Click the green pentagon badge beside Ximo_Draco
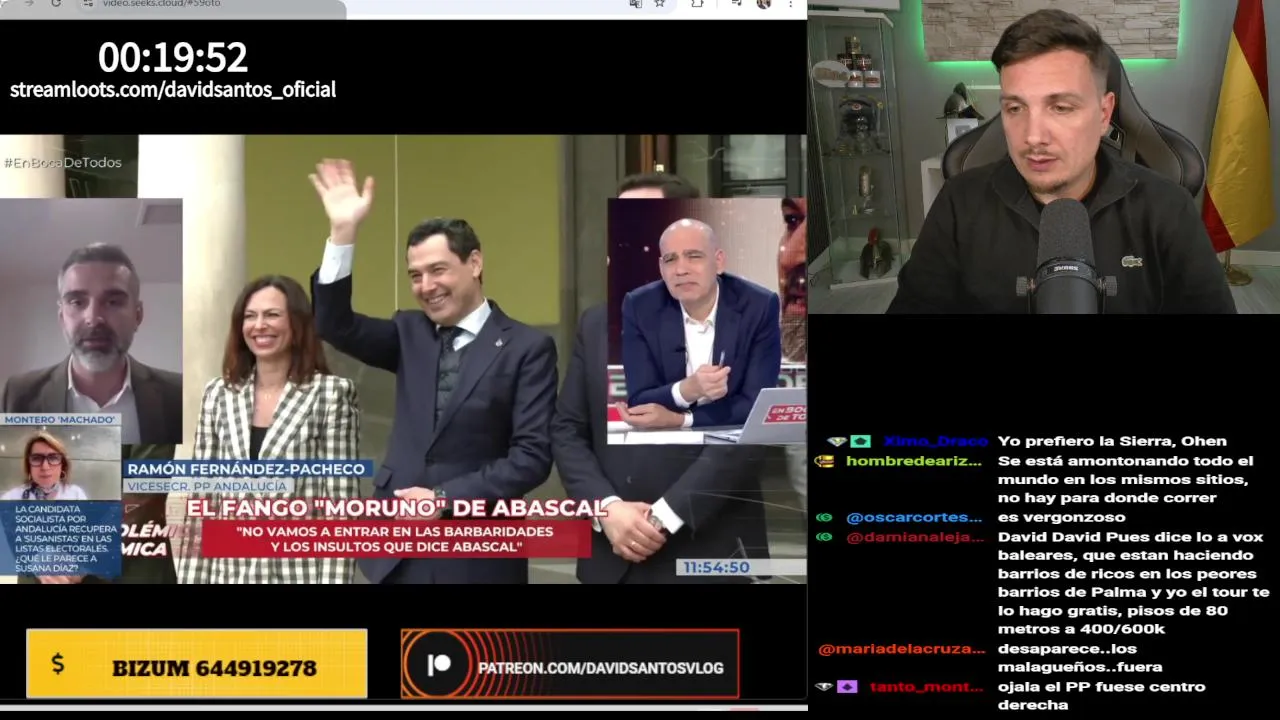Screen dimensions: 1280x720 coord(860,441)
